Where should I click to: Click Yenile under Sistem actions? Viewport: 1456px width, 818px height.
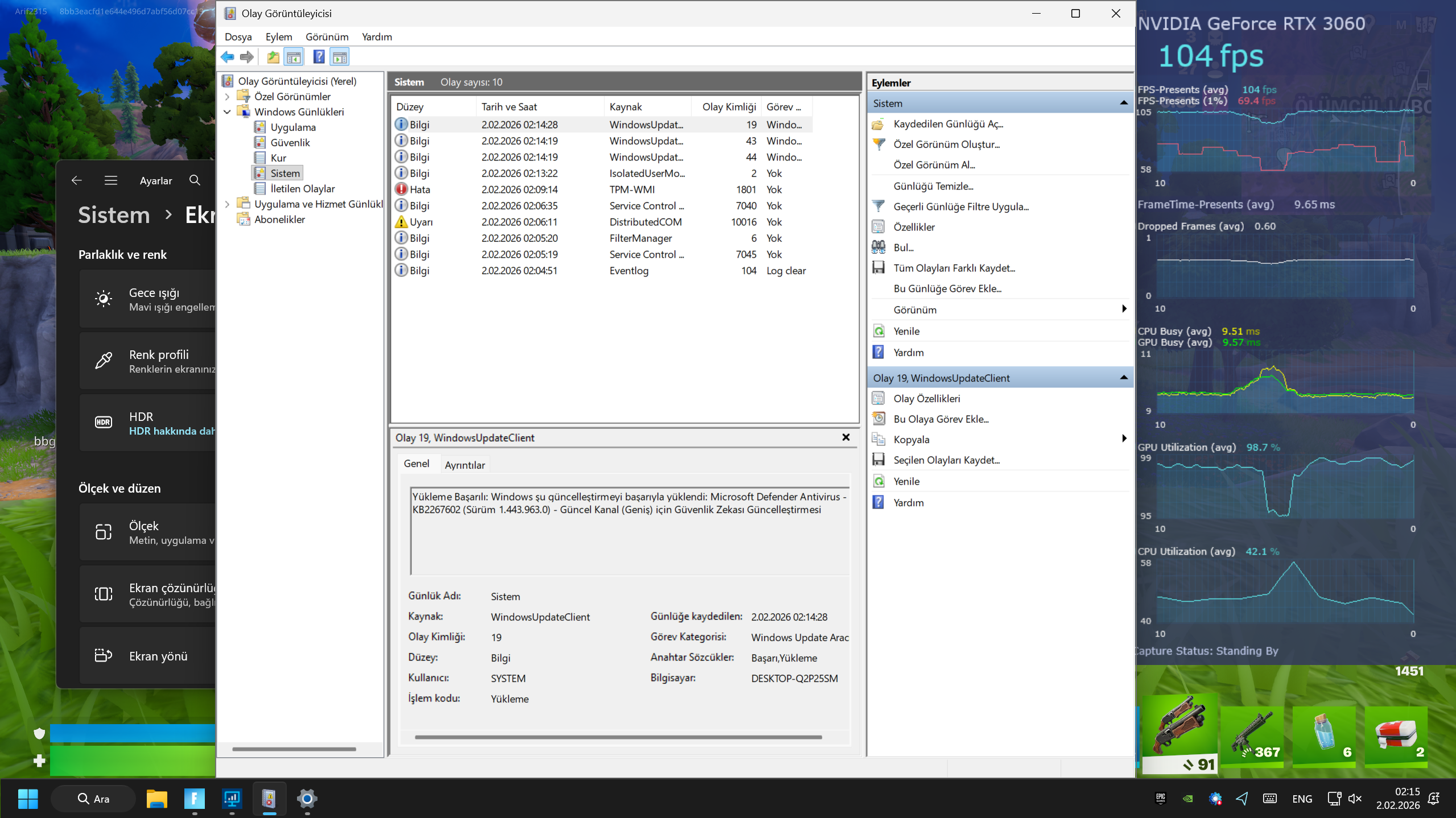click(x=906, y=331)
